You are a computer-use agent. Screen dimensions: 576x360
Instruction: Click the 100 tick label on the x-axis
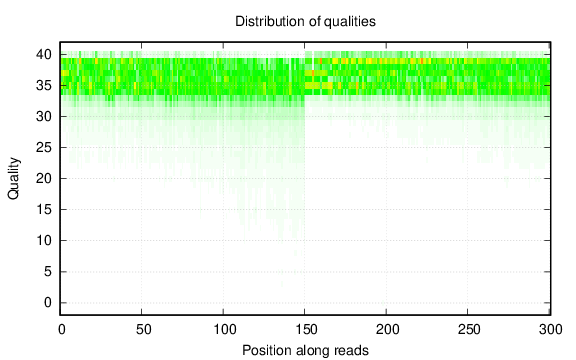coord(225,329)
